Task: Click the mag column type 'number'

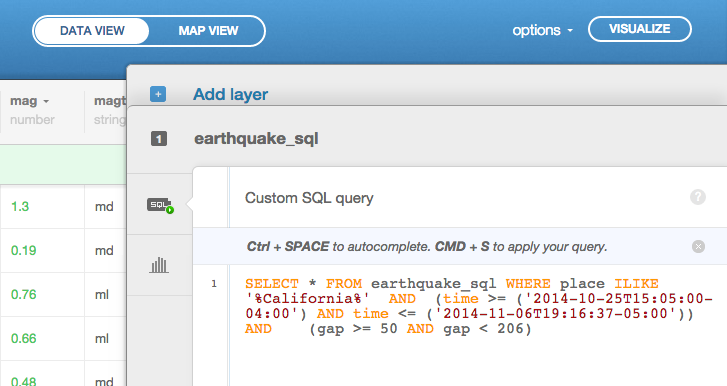Action: [x=32, y=120]
